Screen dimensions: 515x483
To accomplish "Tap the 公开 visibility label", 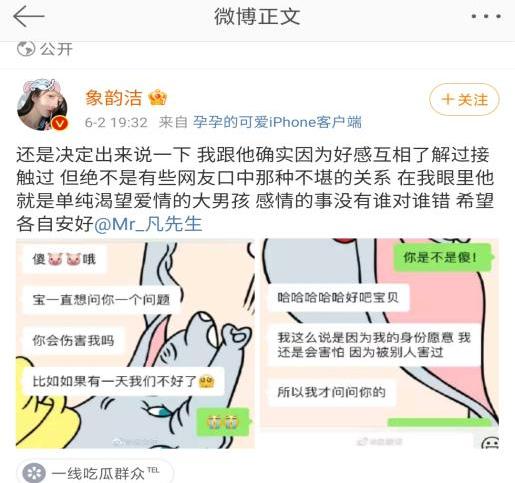I will coord(56,49).
